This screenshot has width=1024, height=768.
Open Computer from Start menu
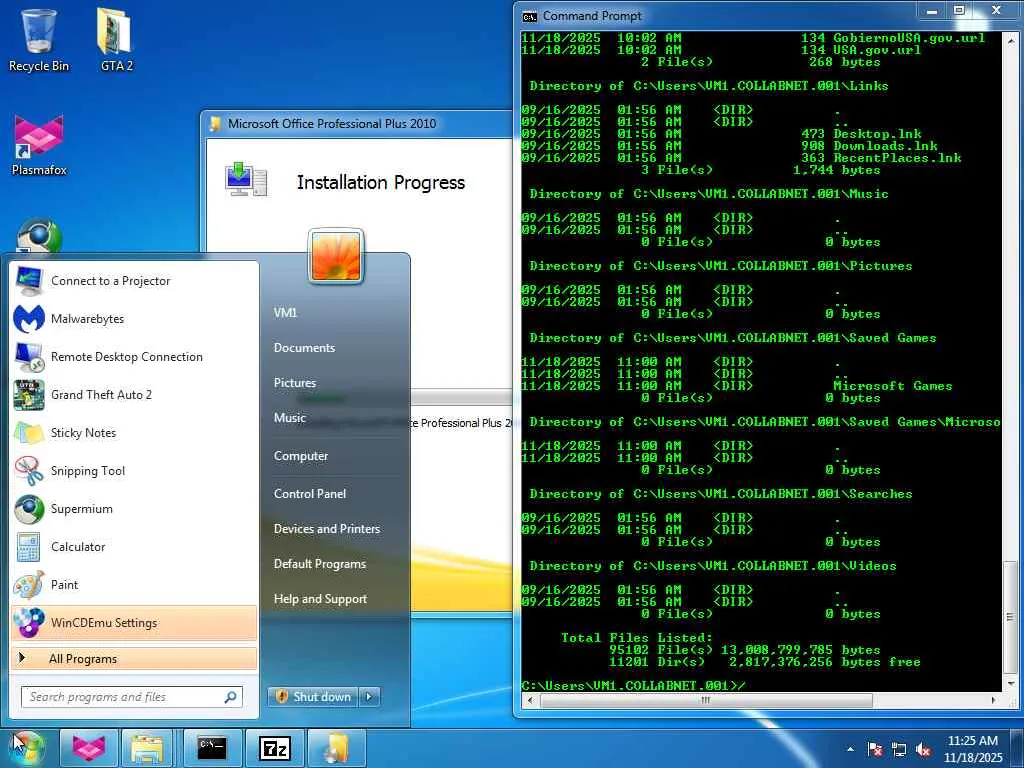pos(301,456)
